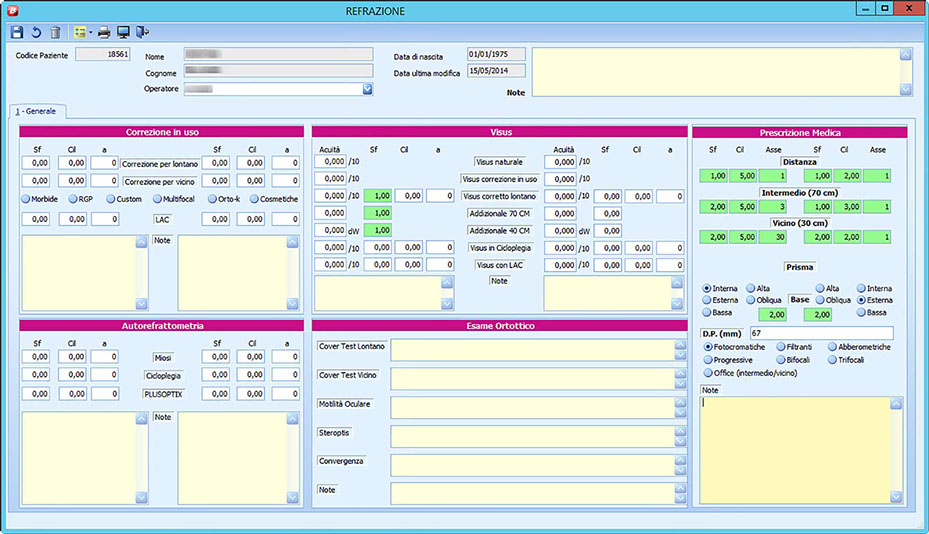929x534 pixels.
Task: Click the monitor screen icon
Action: 123,32
